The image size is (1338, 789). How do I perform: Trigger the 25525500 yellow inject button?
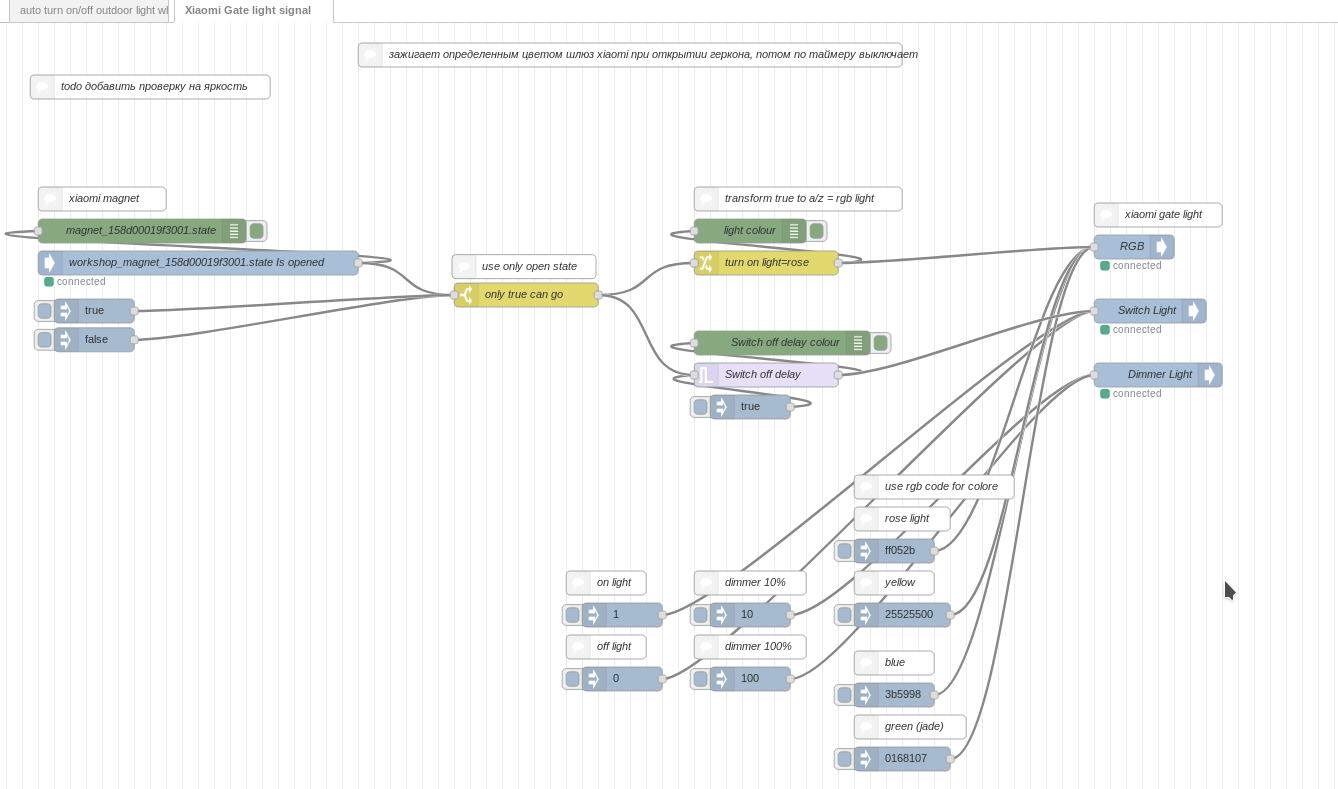click(844, 615)
